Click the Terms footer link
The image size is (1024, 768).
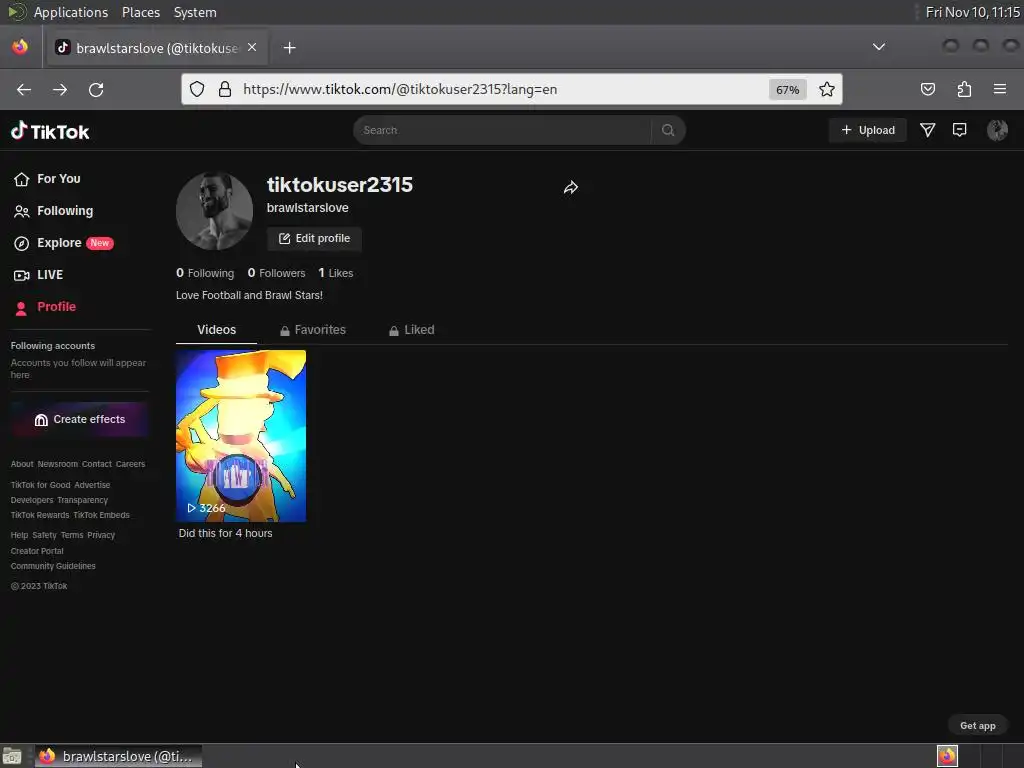pyautogui.click(x=72, y=535)
